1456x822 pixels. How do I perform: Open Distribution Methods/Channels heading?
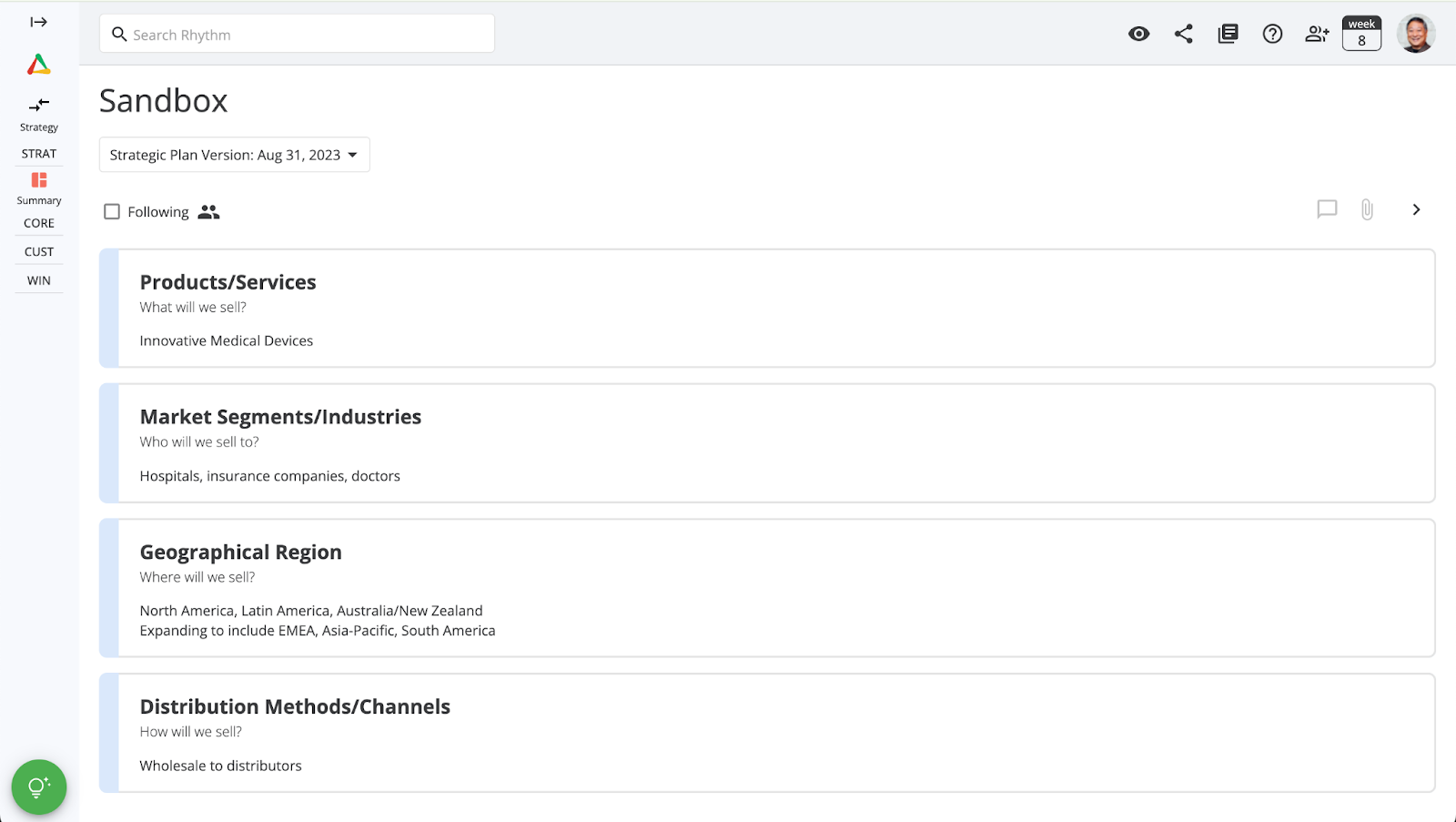point(295,707)
